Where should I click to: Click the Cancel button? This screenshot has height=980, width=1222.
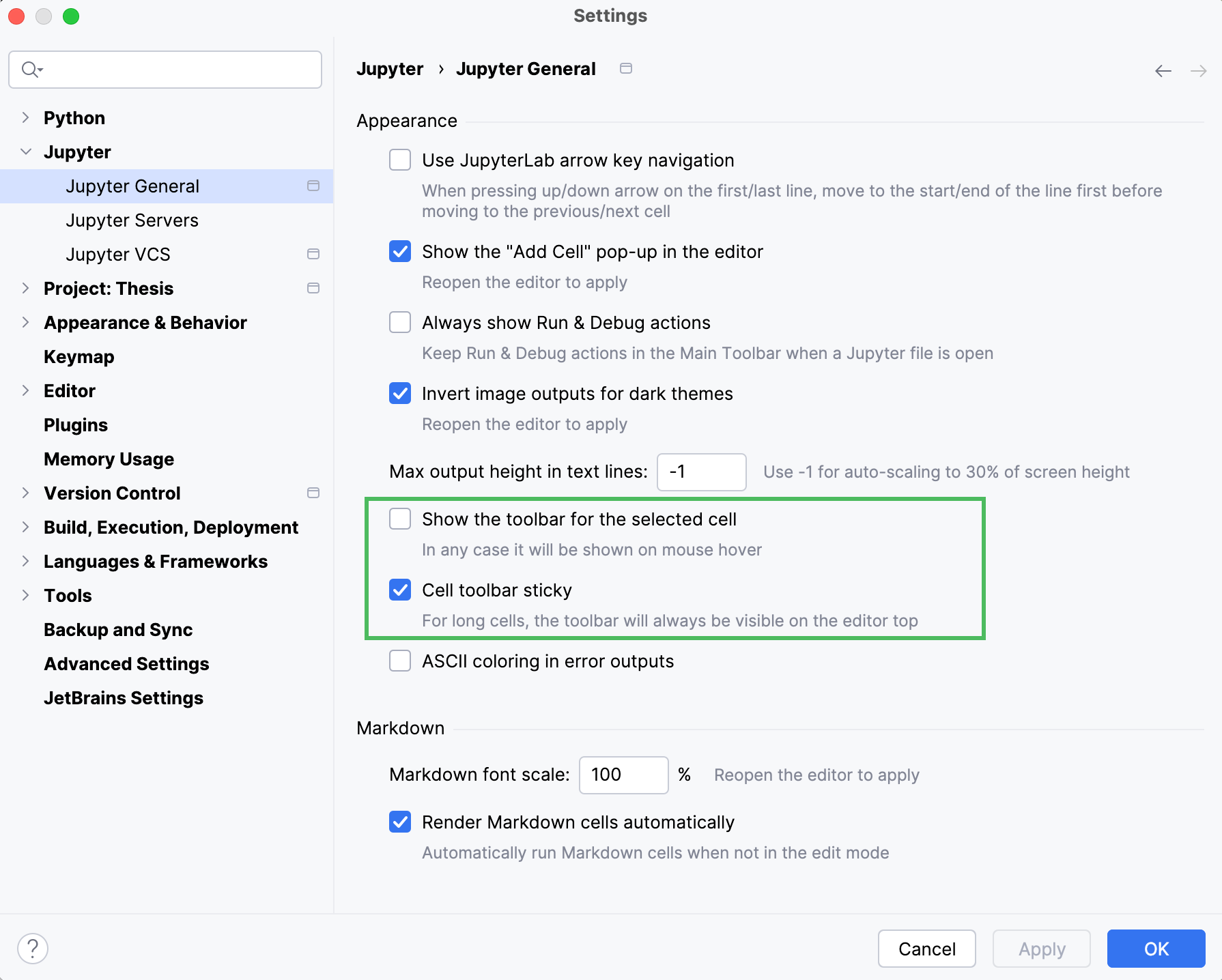click(926, 948)
